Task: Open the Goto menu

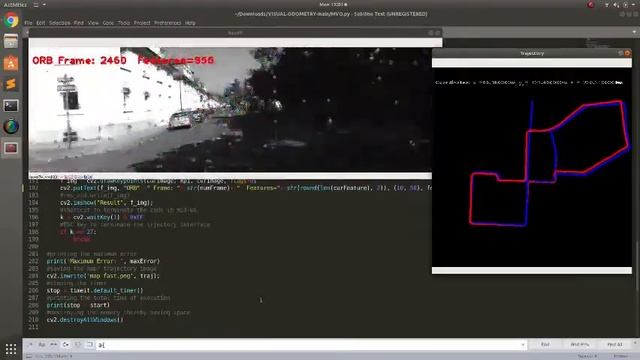Action: coord(108,23)
